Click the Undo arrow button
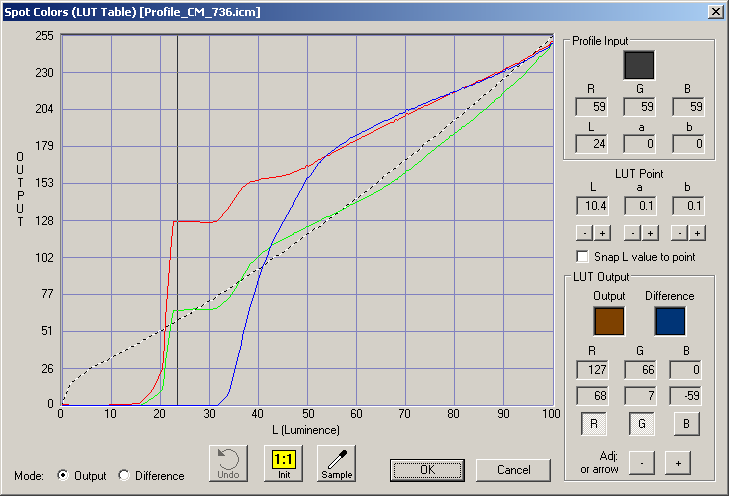 coord(228,463)
